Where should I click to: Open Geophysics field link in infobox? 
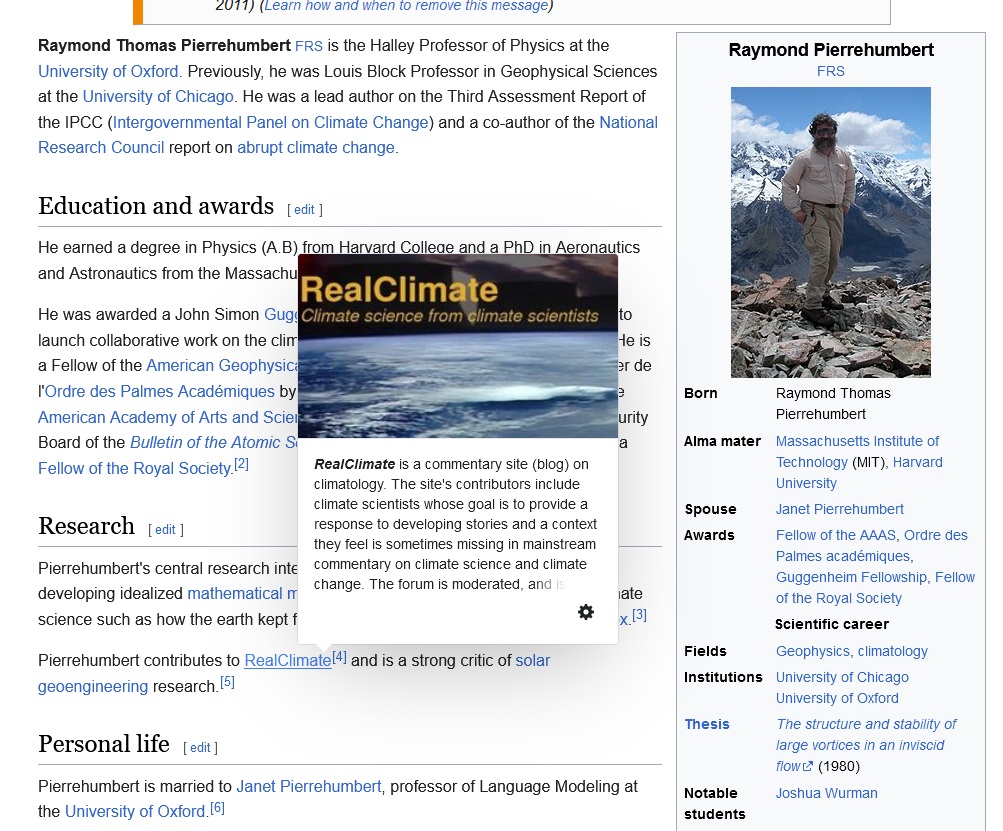tap(812, 652)
